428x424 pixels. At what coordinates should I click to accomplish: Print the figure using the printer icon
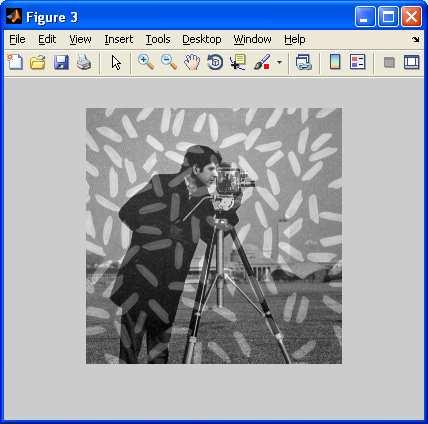[x=83, y=62]
